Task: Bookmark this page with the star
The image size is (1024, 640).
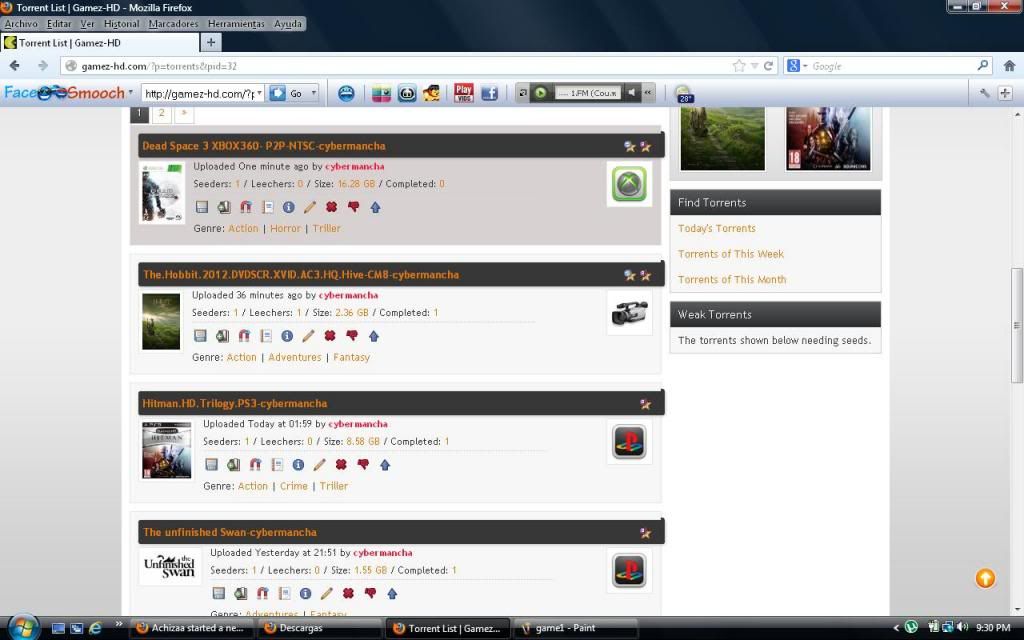Action: (739, 65)
